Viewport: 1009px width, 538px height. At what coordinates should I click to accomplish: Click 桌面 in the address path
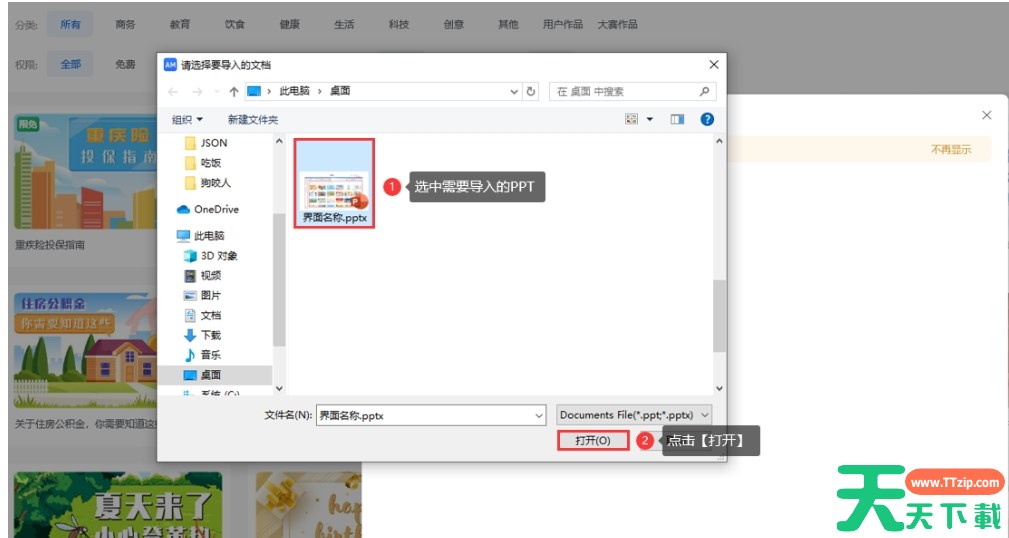tap(340, 91)
